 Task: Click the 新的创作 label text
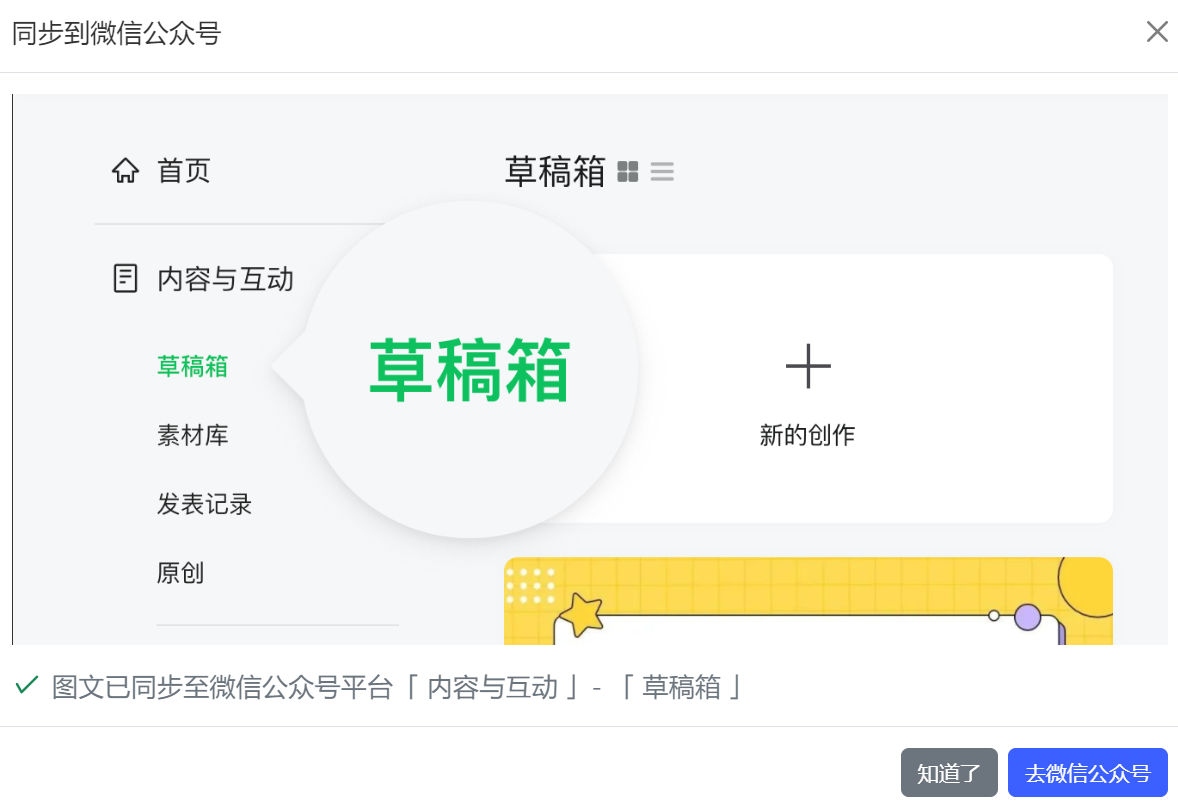pyautogui.click(x=807, y=435)
